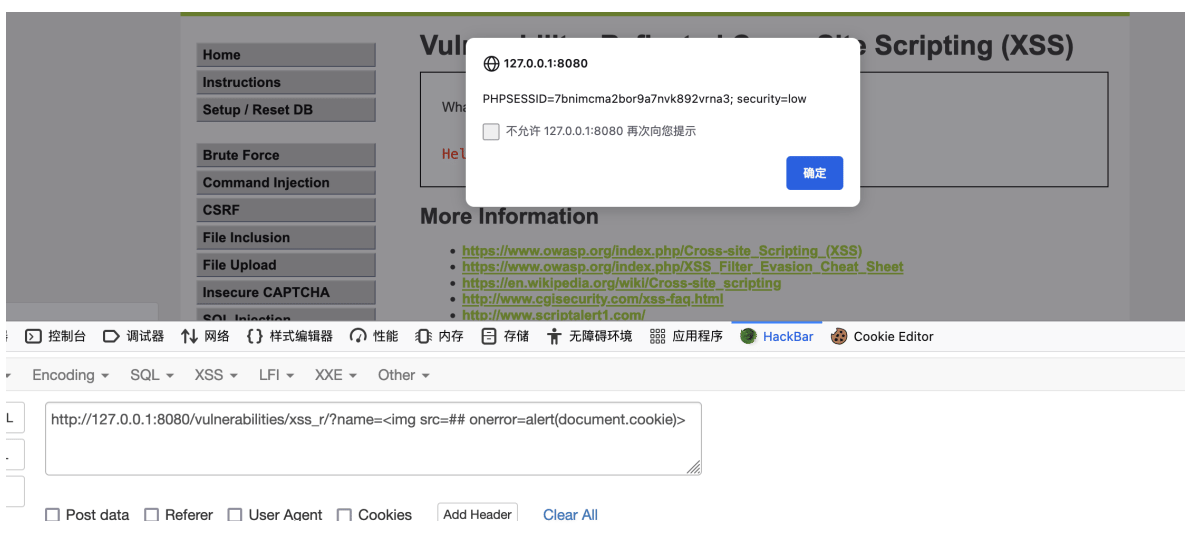
Task: Click inside the HackBar URL text area
Action: [373, 438]
